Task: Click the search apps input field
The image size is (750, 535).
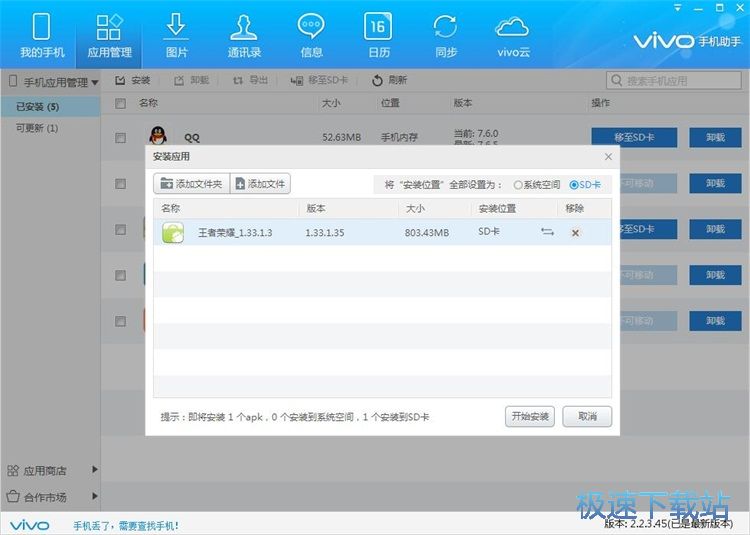Action: pyautogui.click(x=673, y=81)
